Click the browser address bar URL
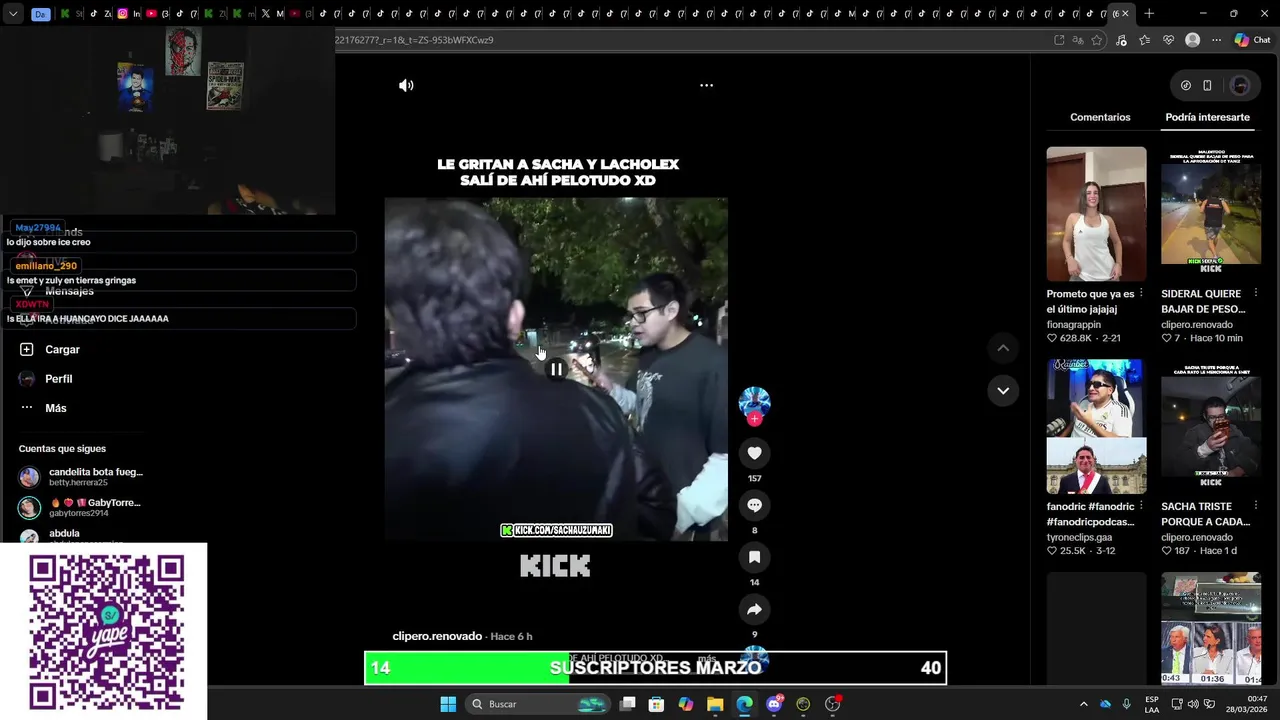Screen dimensions: 1280x720 point(414,40)
